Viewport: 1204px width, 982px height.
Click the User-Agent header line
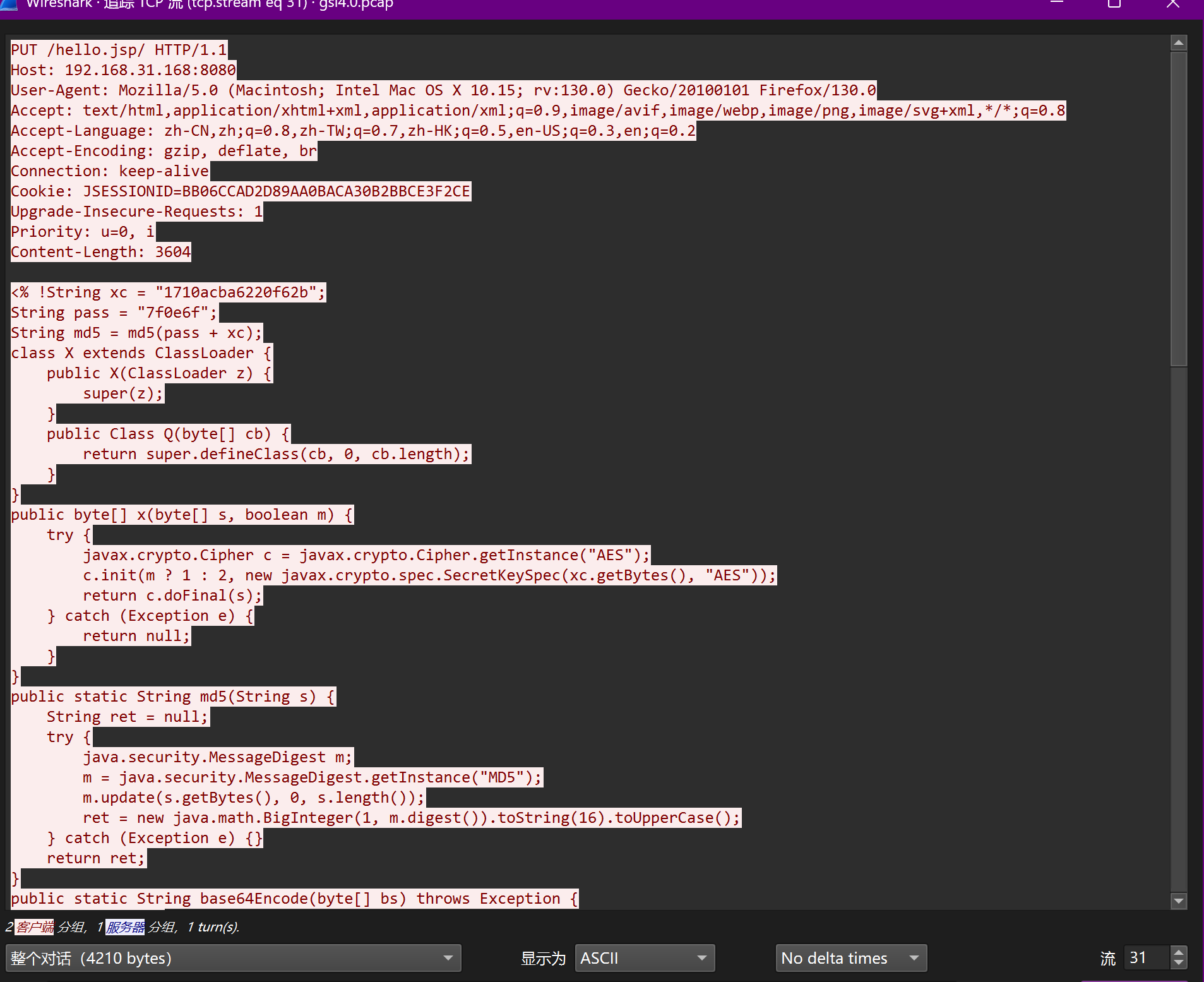443,90
